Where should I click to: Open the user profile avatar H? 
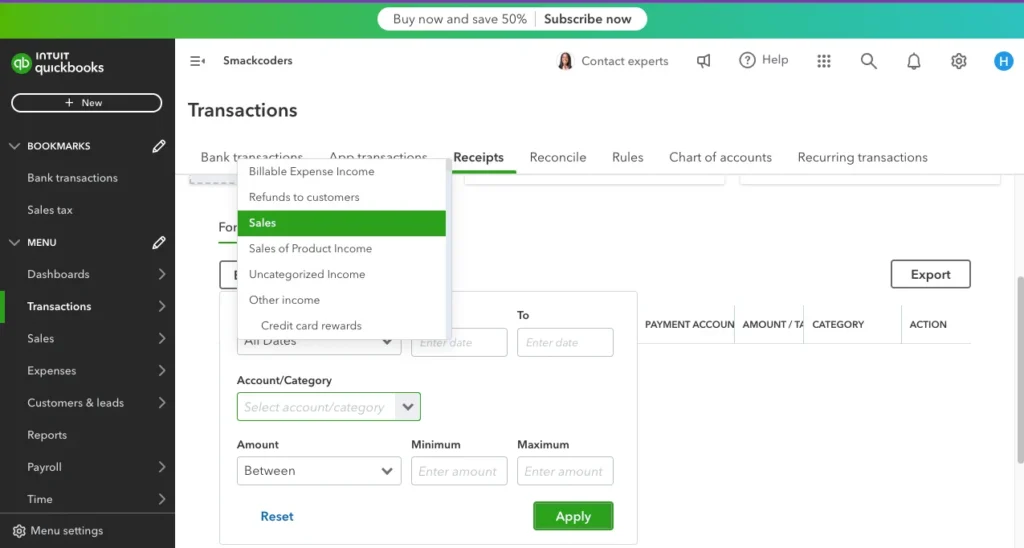(x=1003, y=61)
